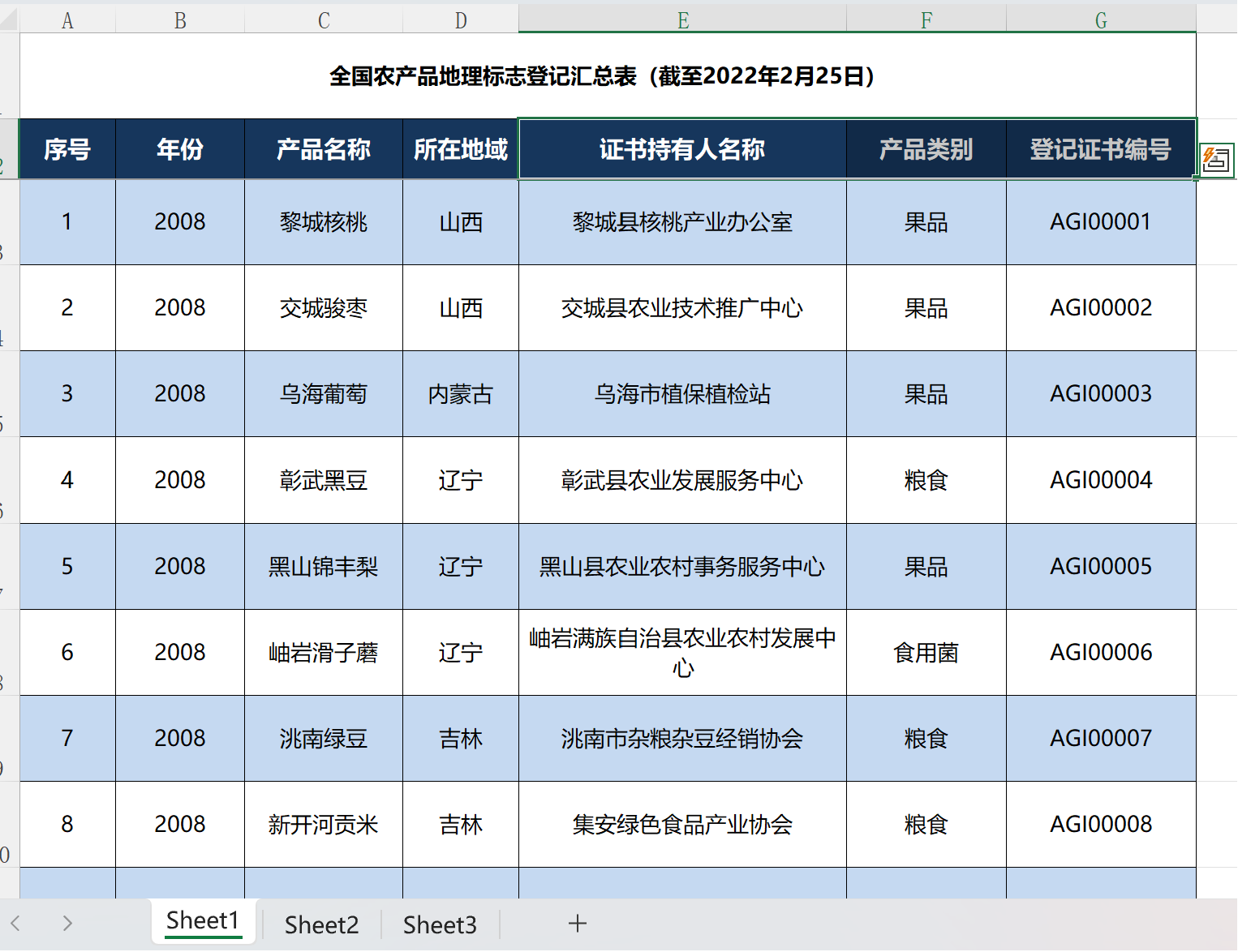
Task: Select the cell 集安绿色食品产业协会
Action: [683, 825]
